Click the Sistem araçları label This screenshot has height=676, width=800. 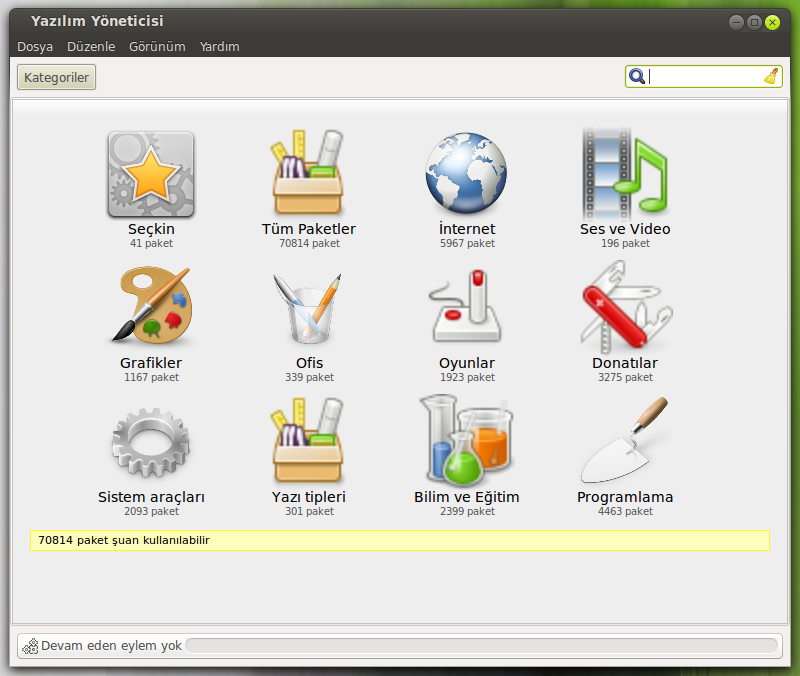pos(151,497)
